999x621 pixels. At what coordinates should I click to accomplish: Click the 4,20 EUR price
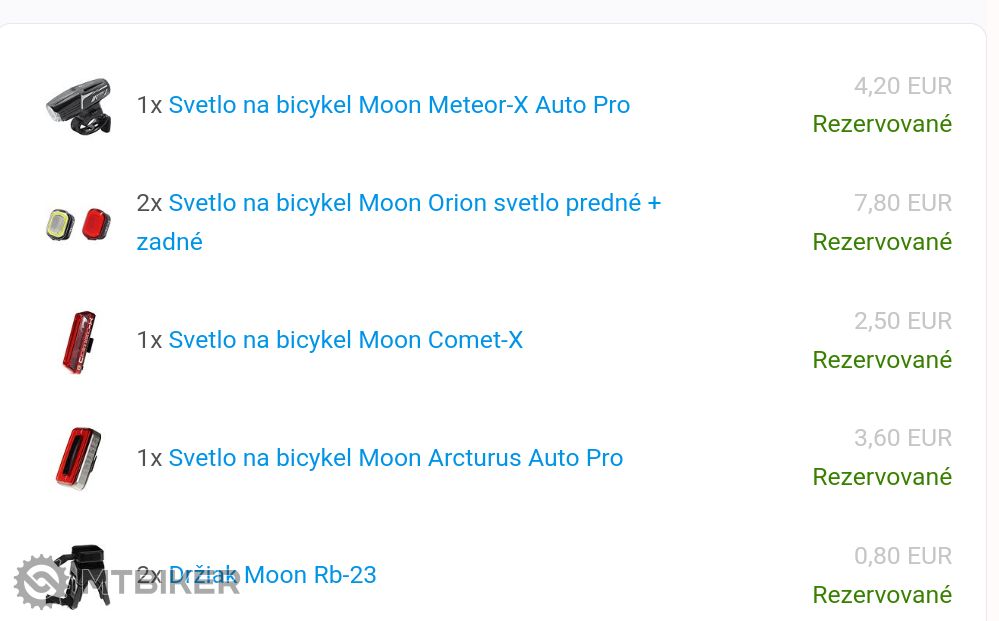[902, 86]
